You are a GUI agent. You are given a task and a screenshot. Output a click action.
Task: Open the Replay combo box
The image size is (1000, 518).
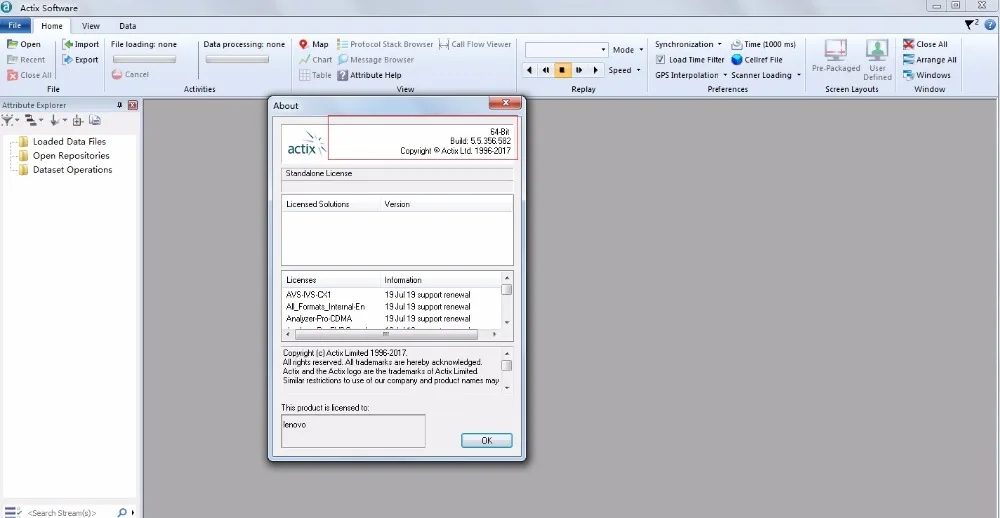566,49
